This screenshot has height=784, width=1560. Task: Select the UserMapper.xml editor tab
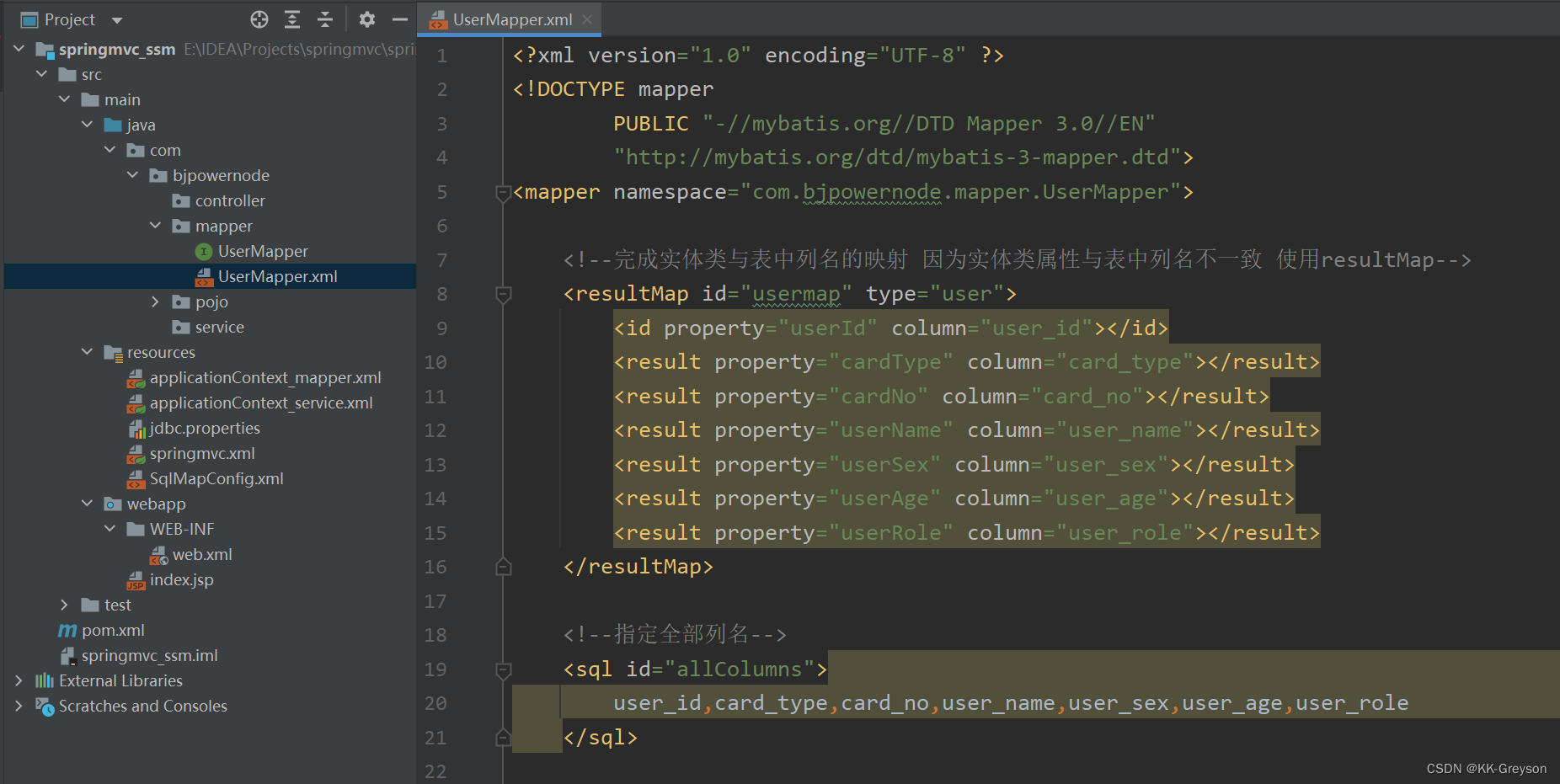(511, 19)
